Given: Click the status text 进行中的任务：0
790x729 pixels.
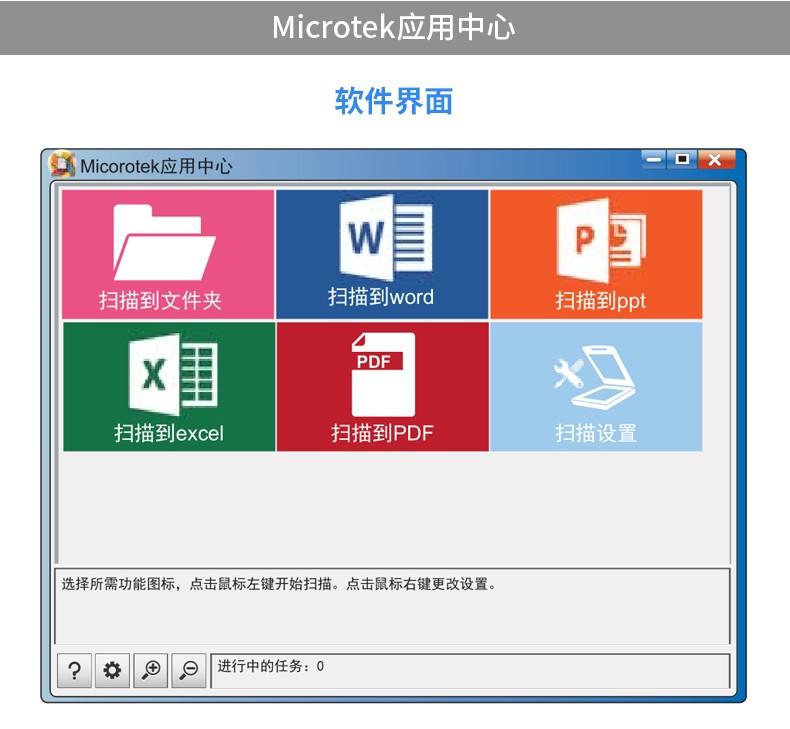Looking at the screenshot, I should tap(271, 667).
